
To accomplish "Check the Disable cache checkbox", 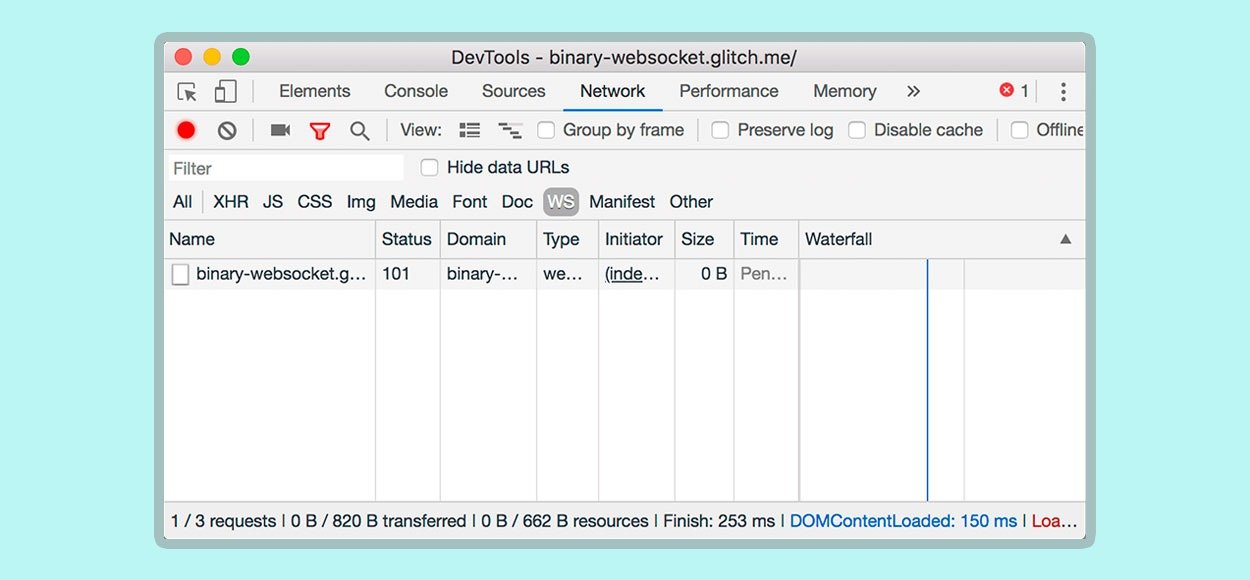I will pyautogui.click(x=857, y=130).
